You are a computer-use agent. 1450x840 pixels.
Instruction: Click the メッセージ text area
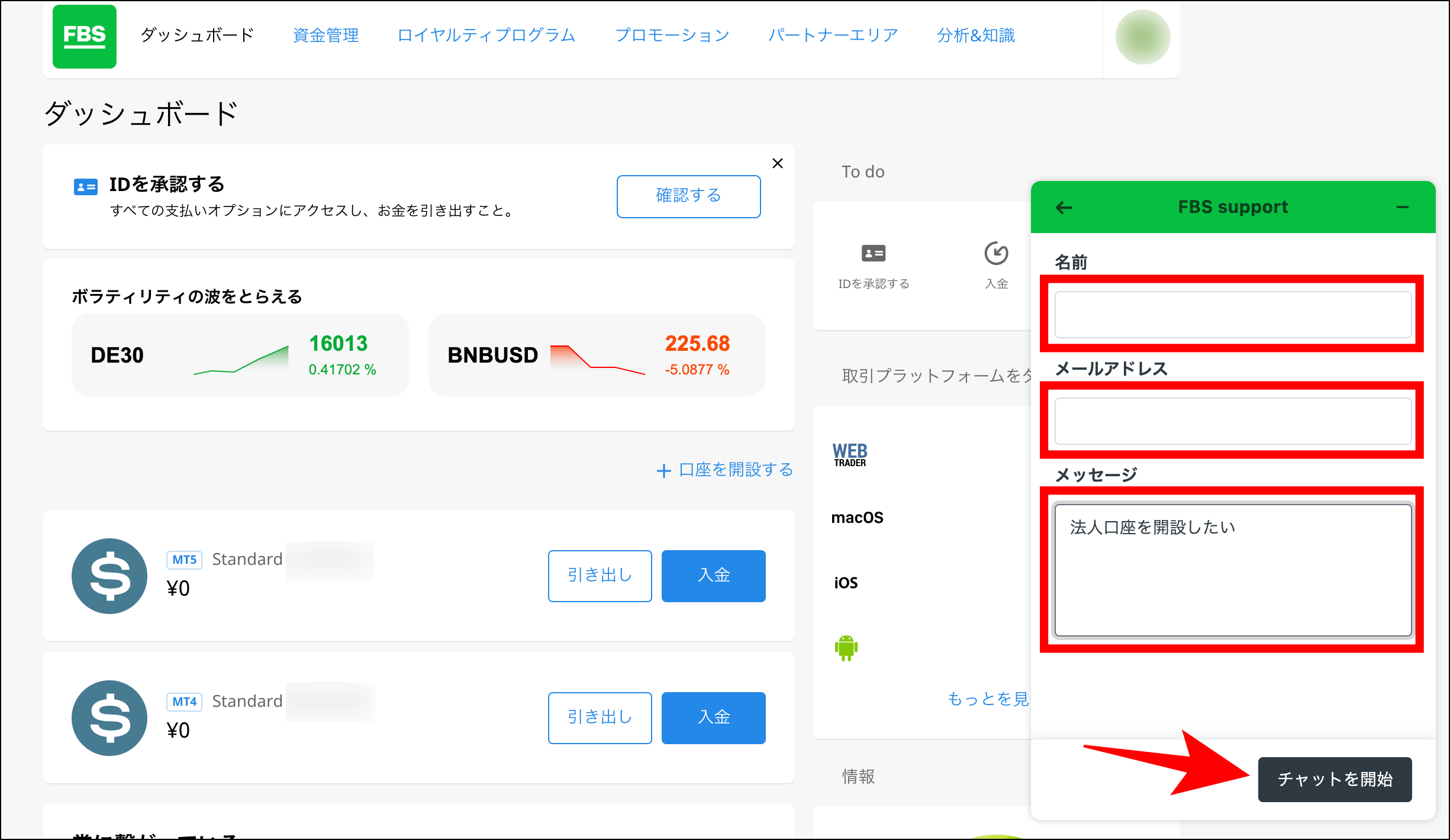[1233, 570]
